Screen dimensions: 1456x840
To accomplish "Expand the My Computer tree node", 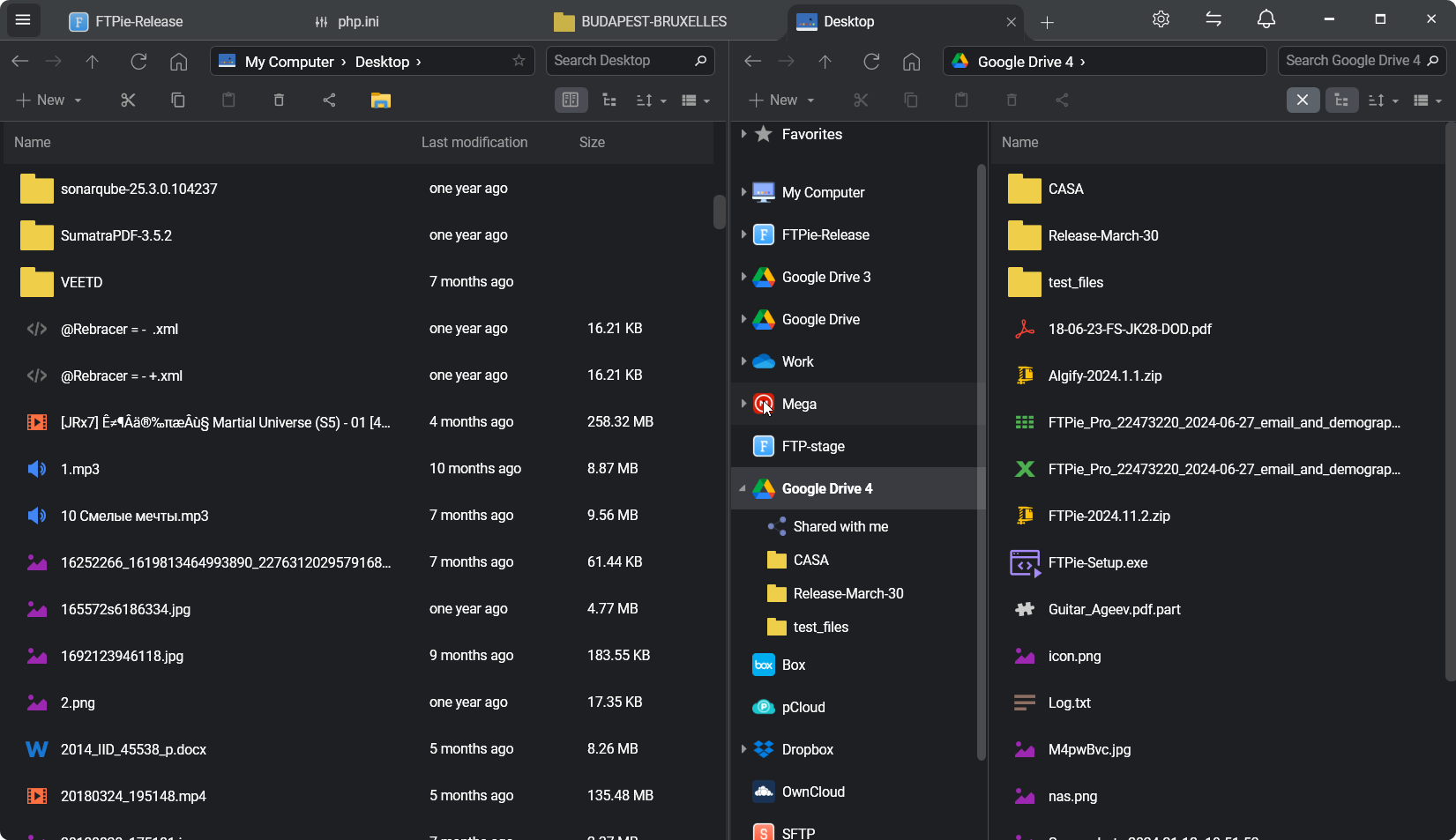I will 743,192.
